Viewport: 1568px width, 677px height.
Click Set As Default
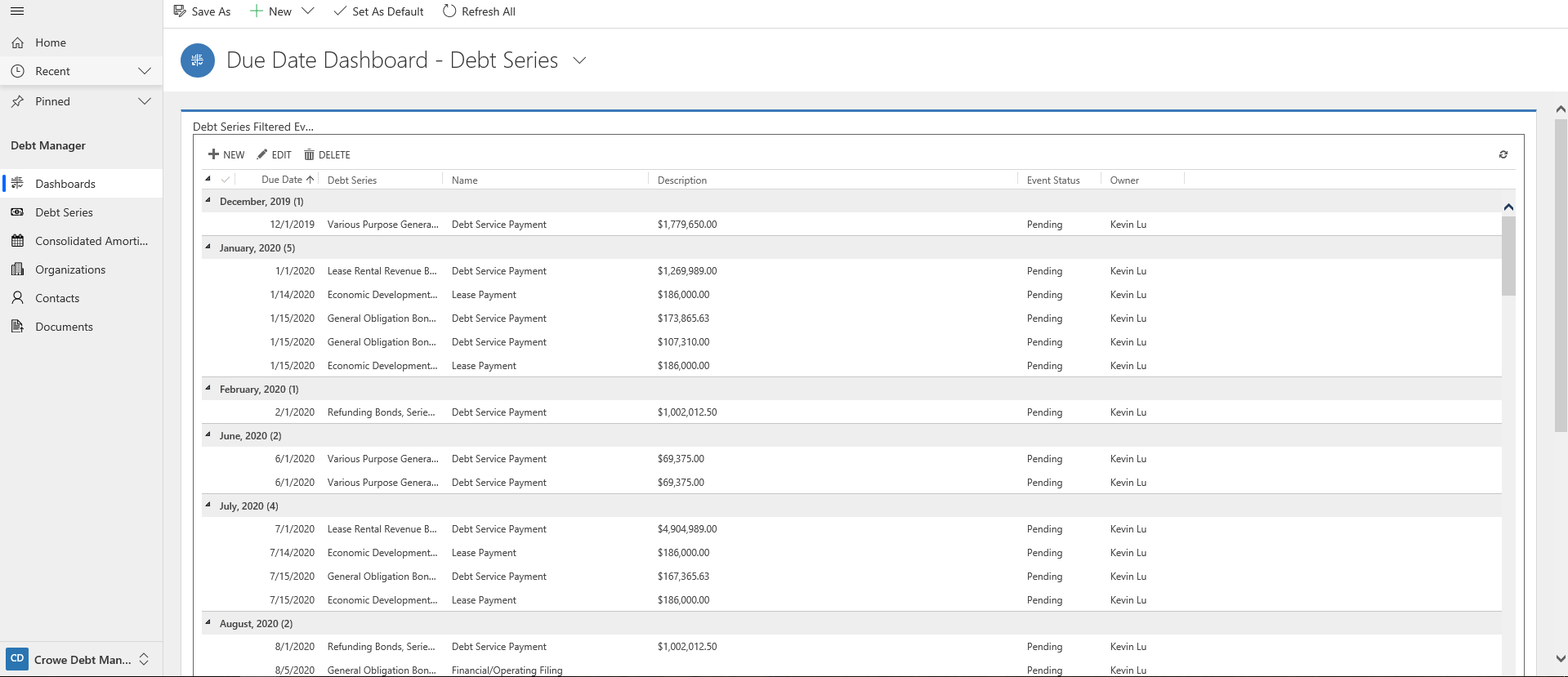click(x=378, y=11)
